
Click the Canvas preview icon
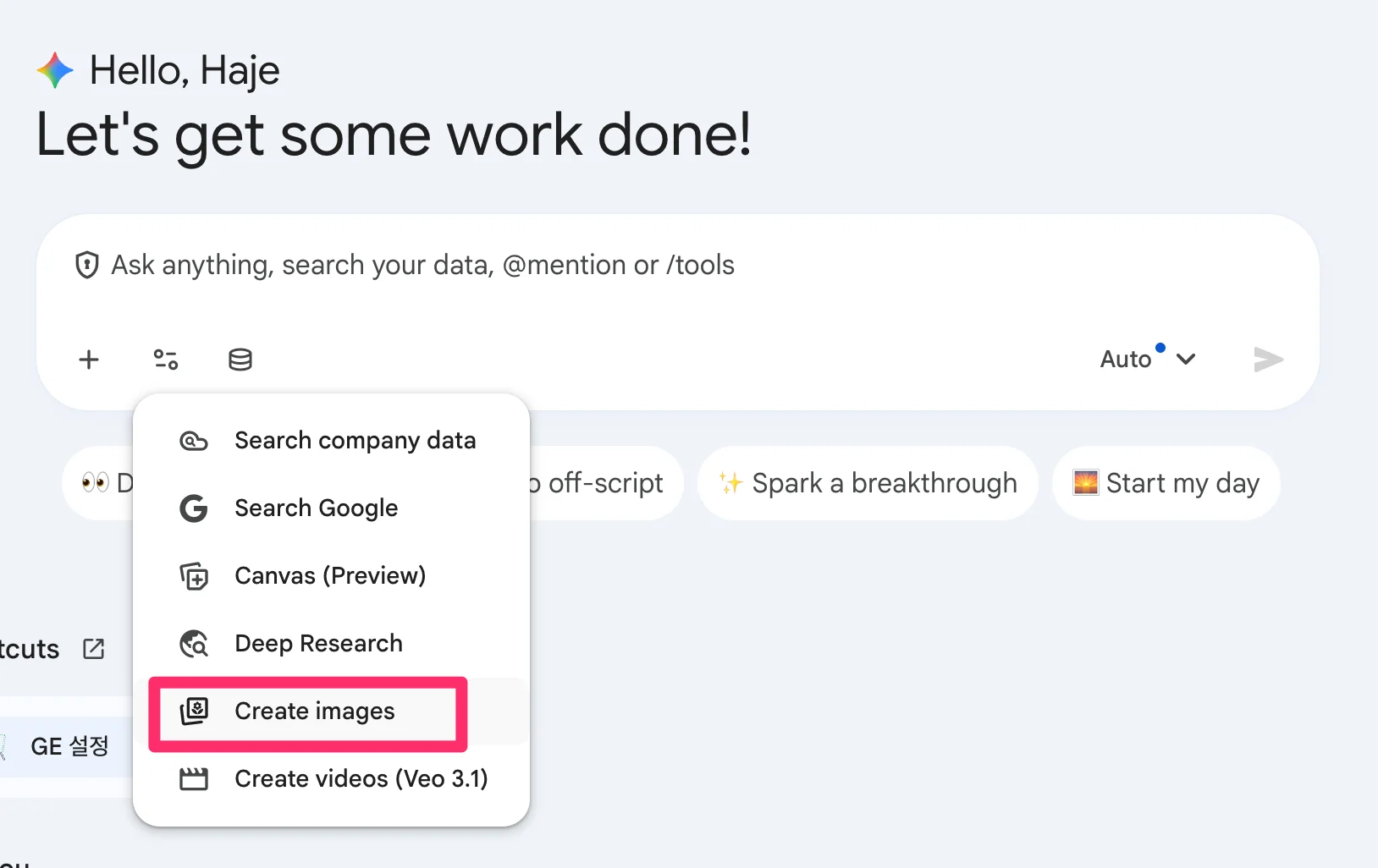coord(194,576)
